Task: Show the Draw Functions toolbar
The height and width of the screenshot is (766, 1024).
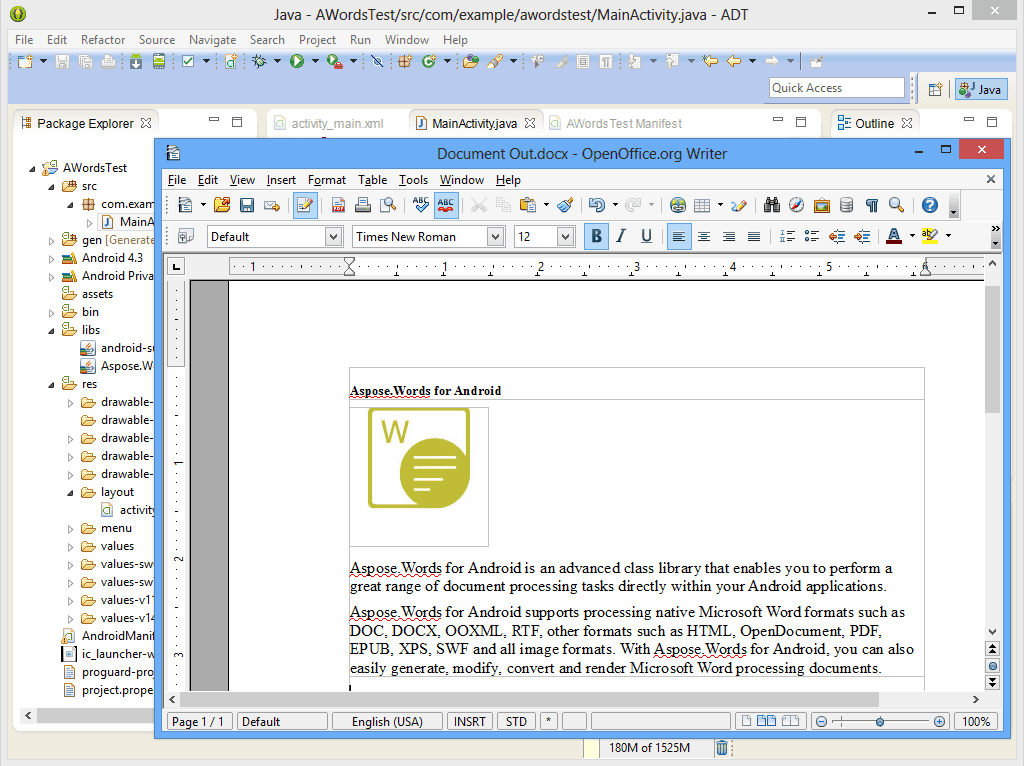Action: point(739,205)
